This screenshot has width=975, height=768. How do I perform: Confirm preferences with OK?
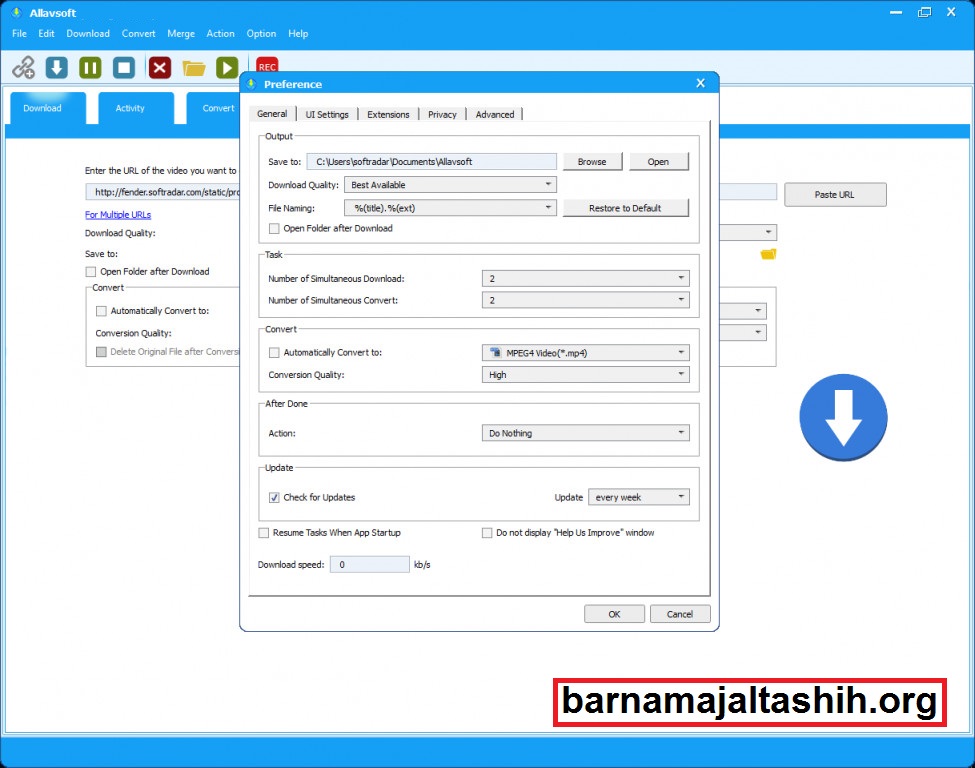pos(614,614)
